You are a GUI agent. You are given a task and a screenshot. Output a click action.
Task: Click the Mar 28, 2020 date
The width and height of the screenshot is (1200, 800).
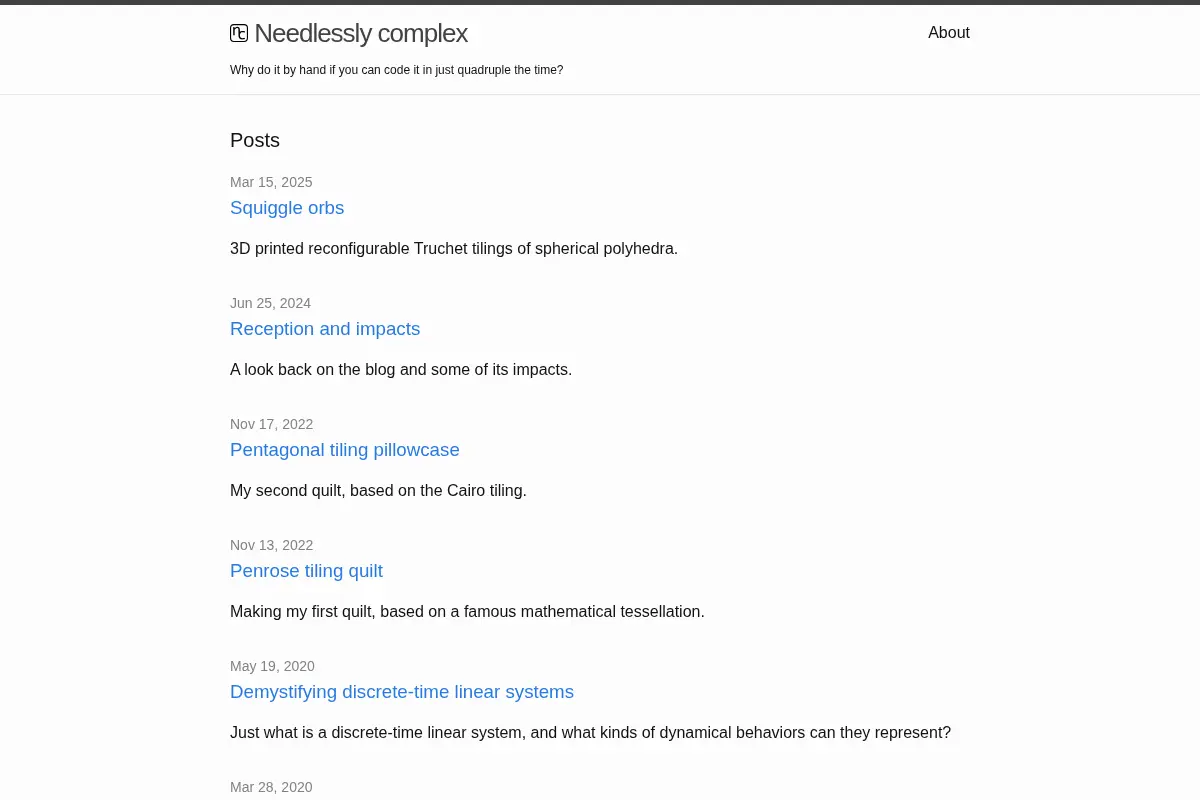point(271,787)
